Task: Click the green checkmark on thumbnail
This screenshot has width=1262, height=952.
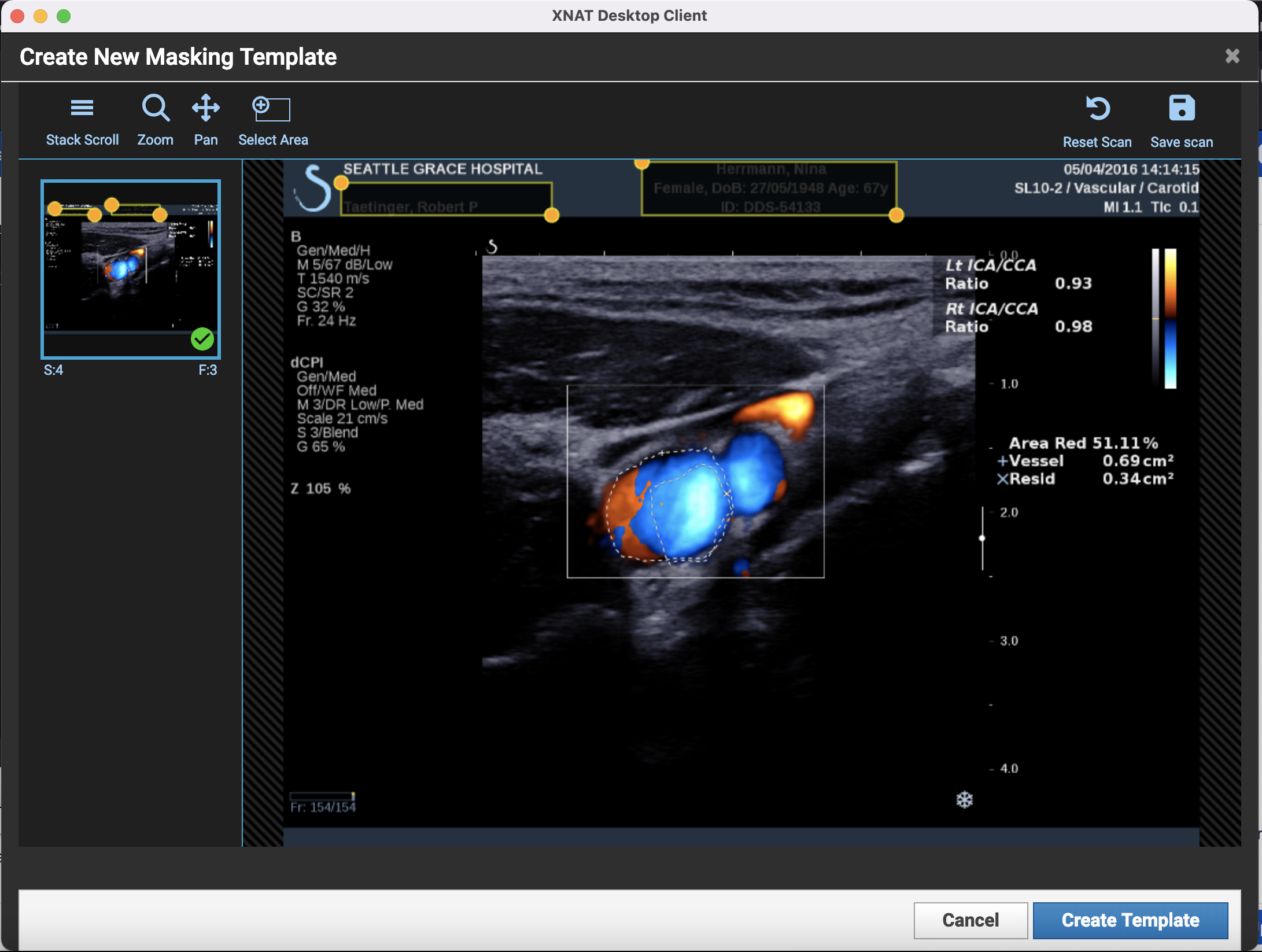Action: [202, 340]
